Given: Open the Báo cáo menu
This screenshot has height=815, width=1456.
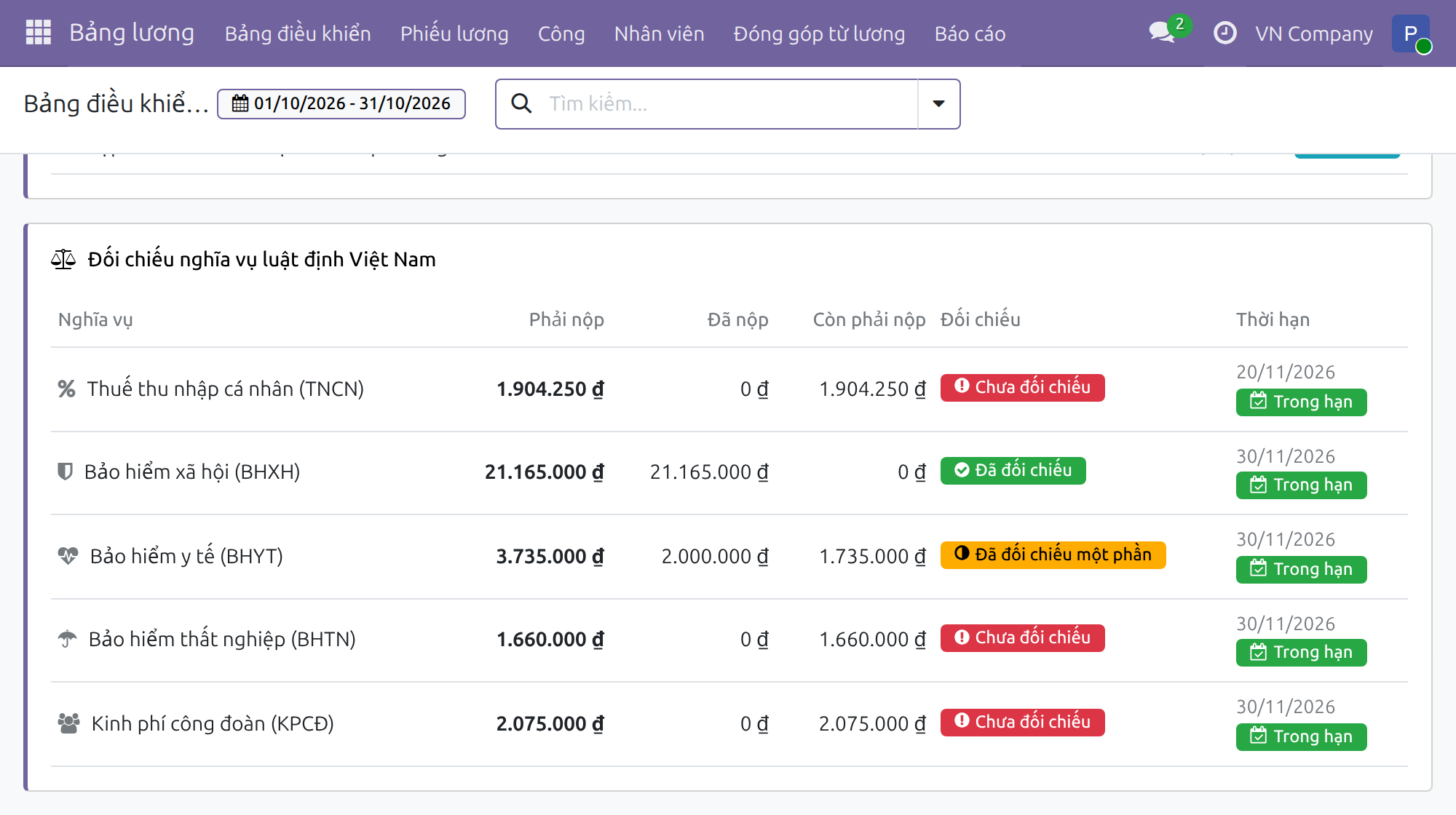Looking at the screenshot, I should [x=970, y=33].
